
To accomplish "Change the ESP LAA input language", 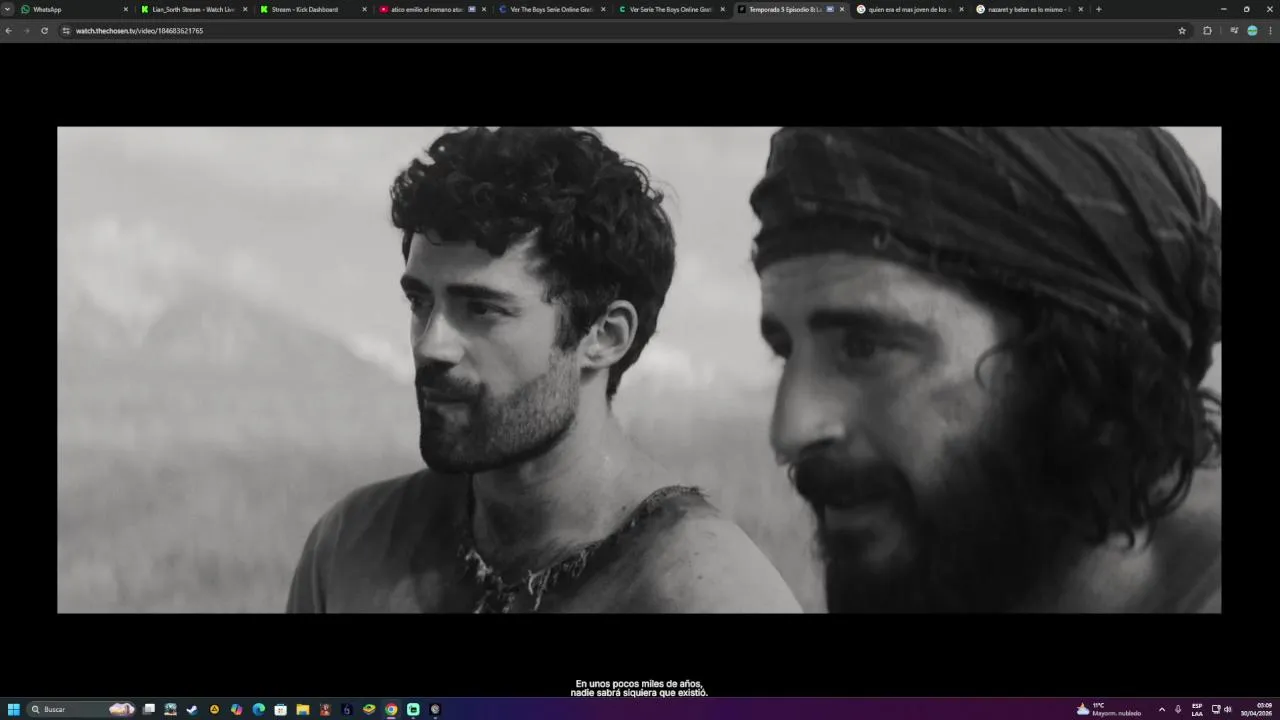I will point(1197,709).
